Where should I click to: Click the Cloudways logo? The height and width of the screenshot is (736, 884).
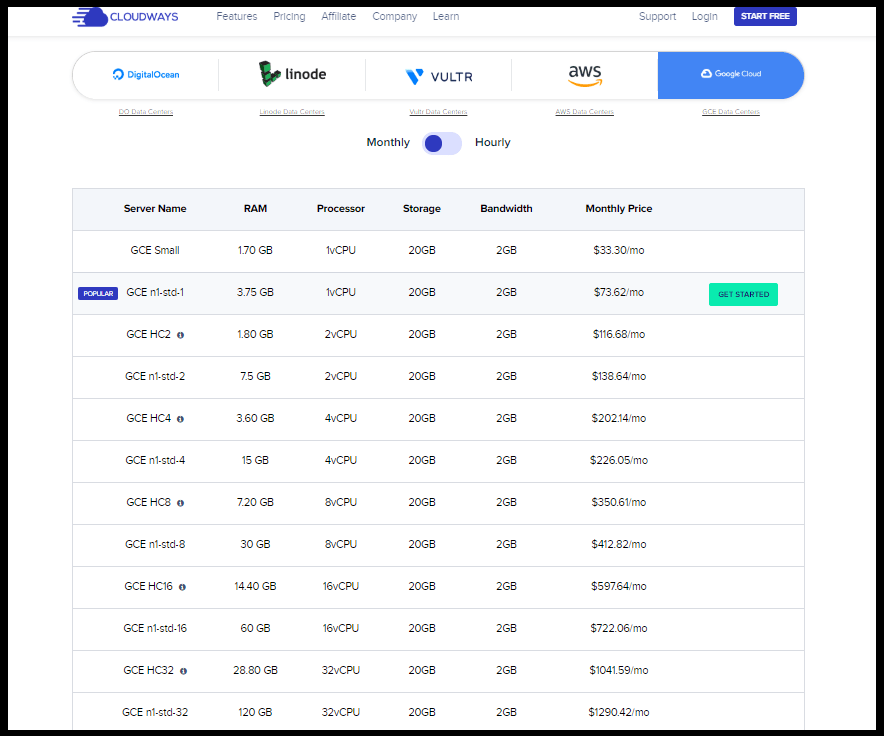click(x=125, y=17)
